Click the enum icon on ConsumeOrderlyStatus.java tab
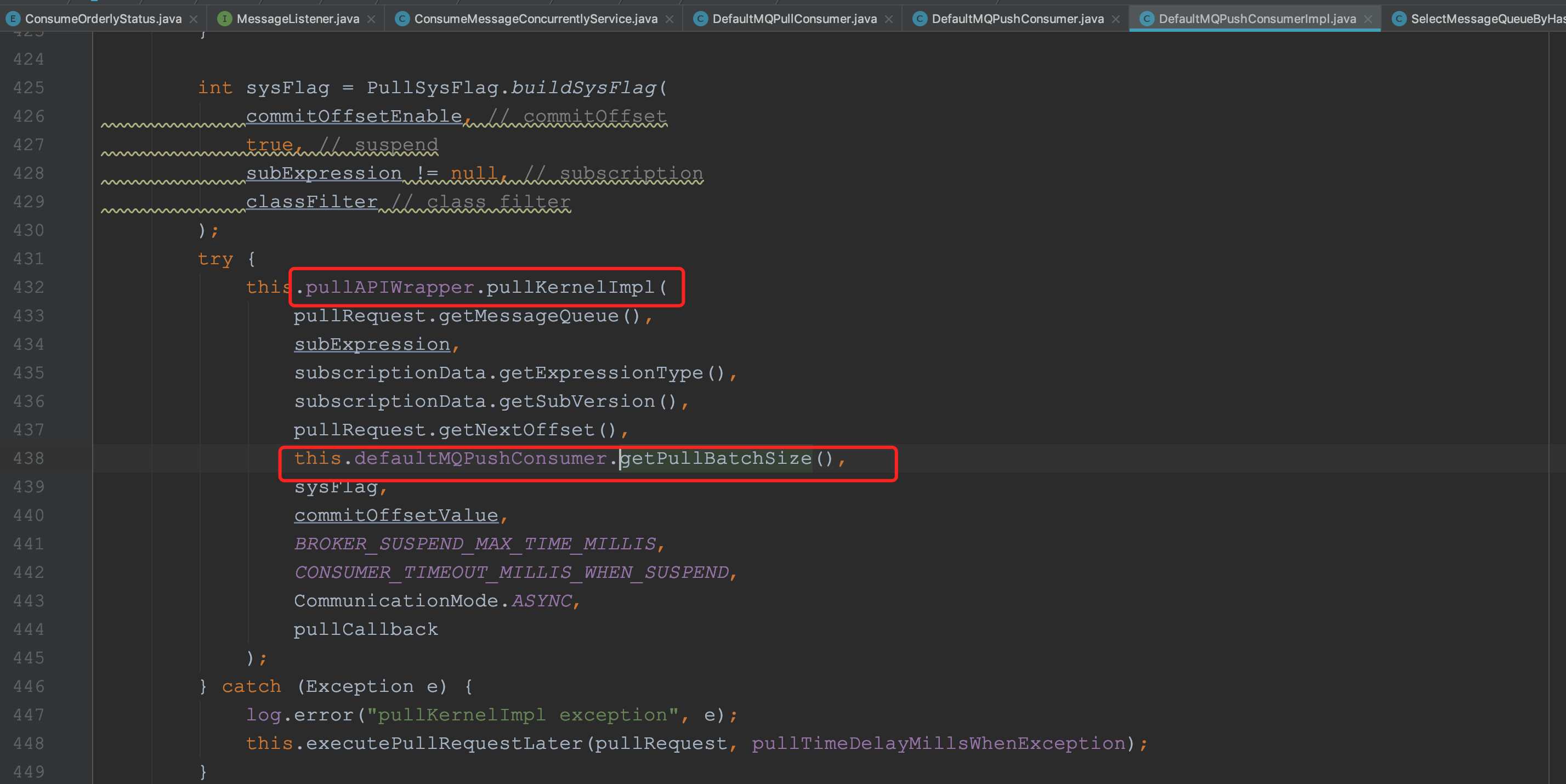Viewport: 1566px width, 784px height. [x=12, y=19]
